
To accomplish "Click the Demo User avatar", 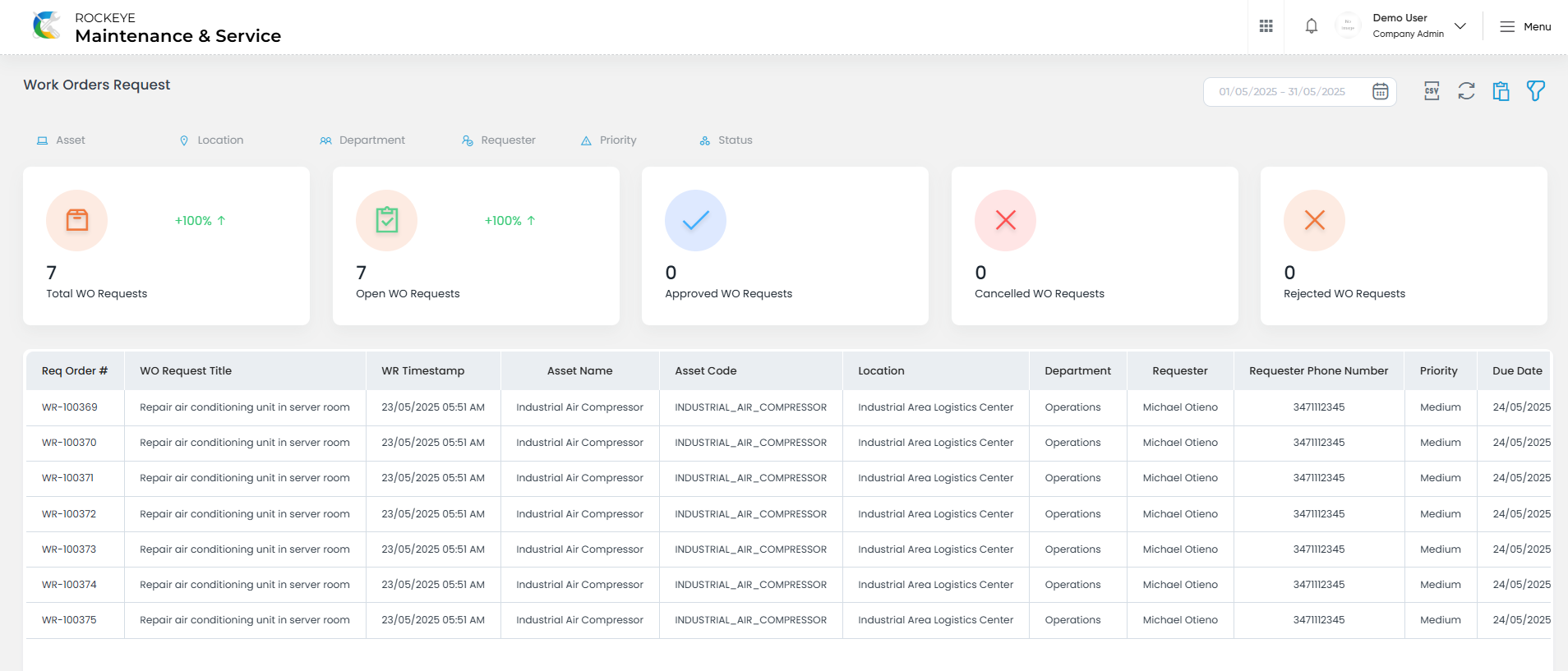I will point(1348,26).
